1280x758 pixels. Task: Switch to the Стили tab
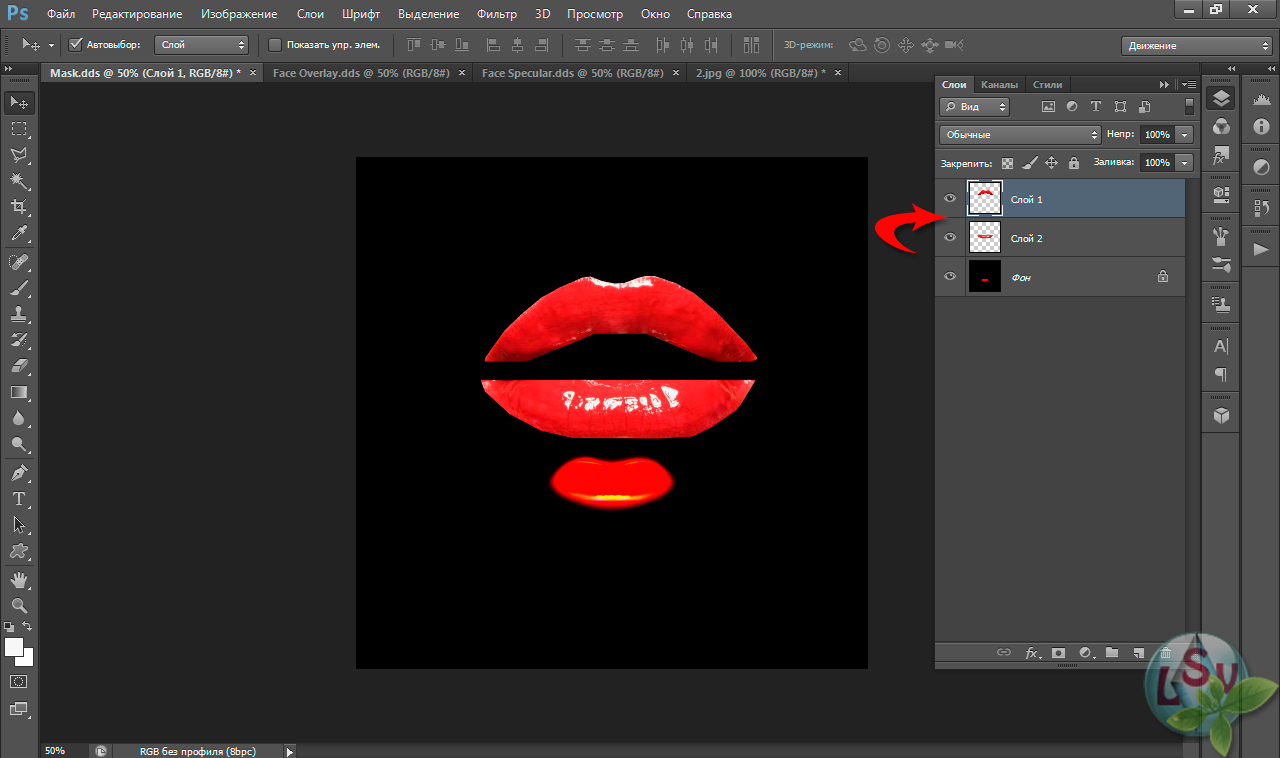click(x=1048, y=85)
